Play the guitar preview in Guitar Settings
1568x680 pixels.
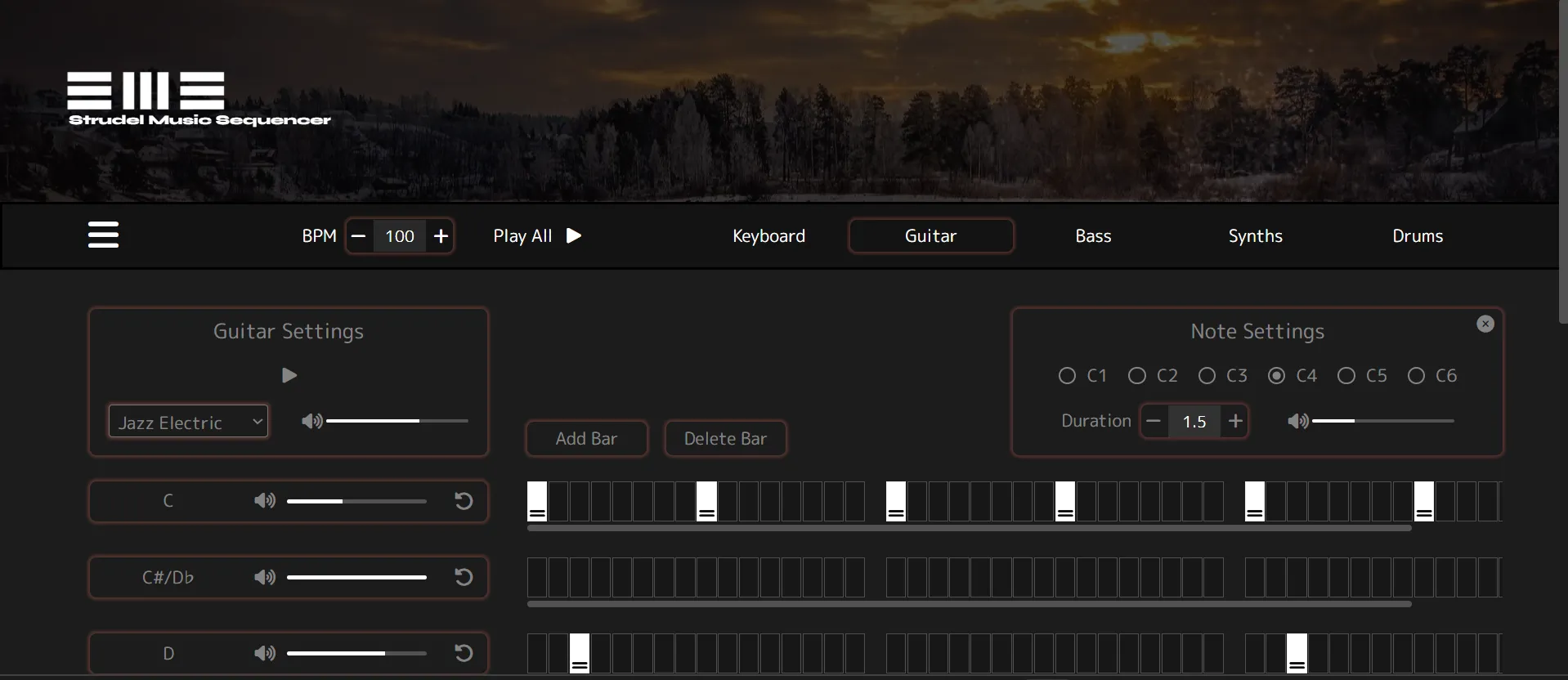289,375
